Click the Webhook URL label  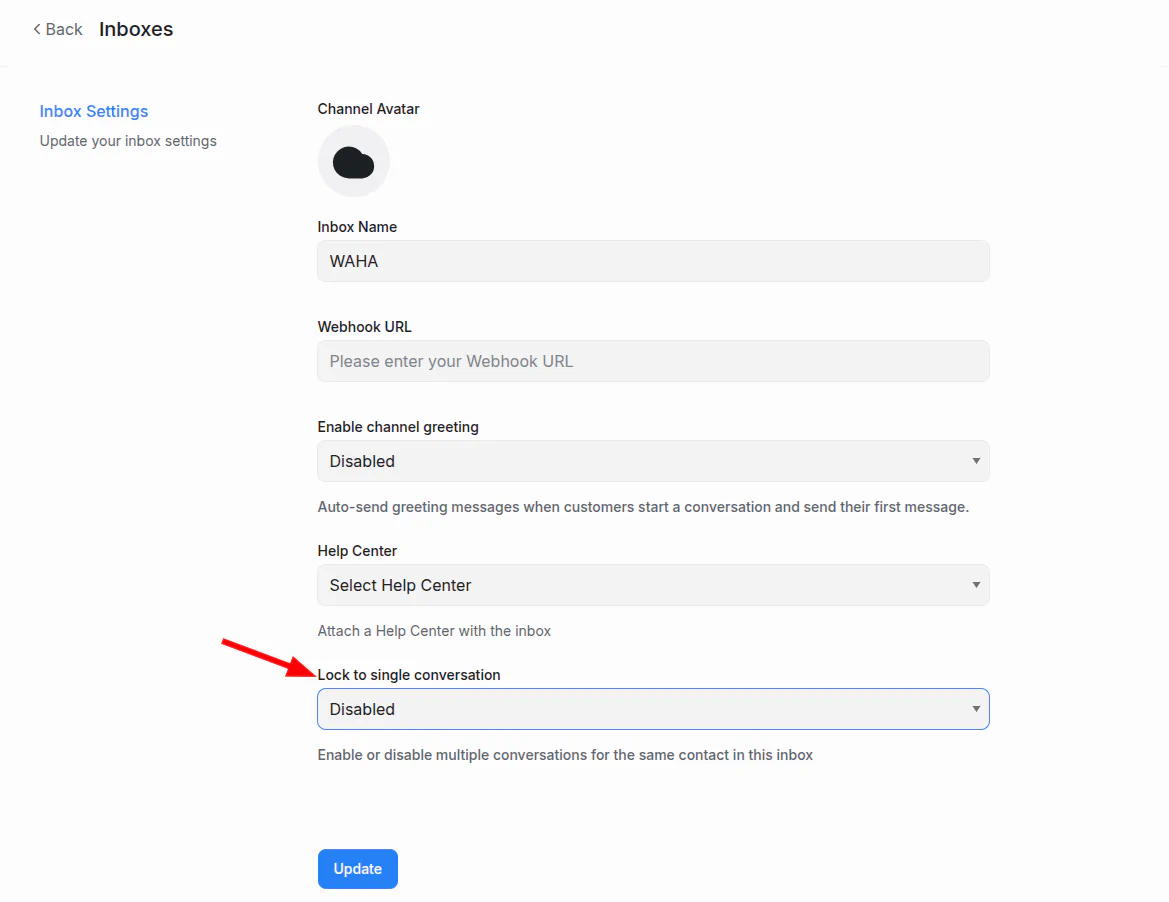[364, 327]
